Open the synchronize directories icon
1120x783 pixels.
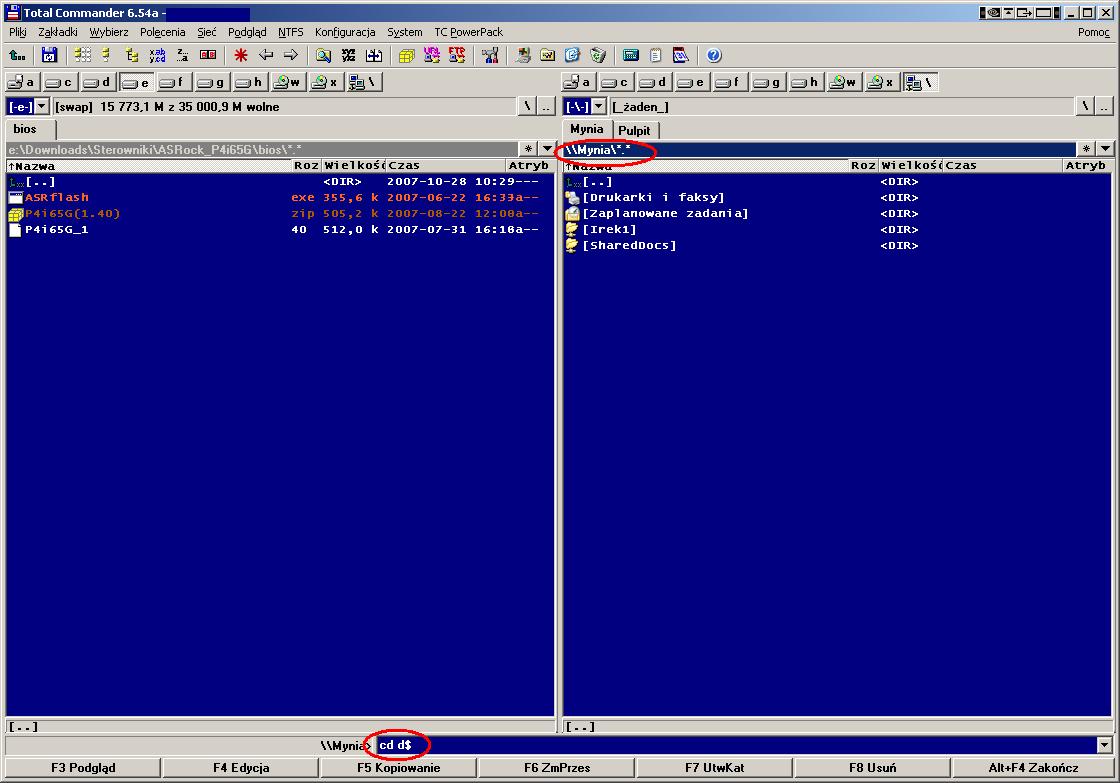[374, 55]
